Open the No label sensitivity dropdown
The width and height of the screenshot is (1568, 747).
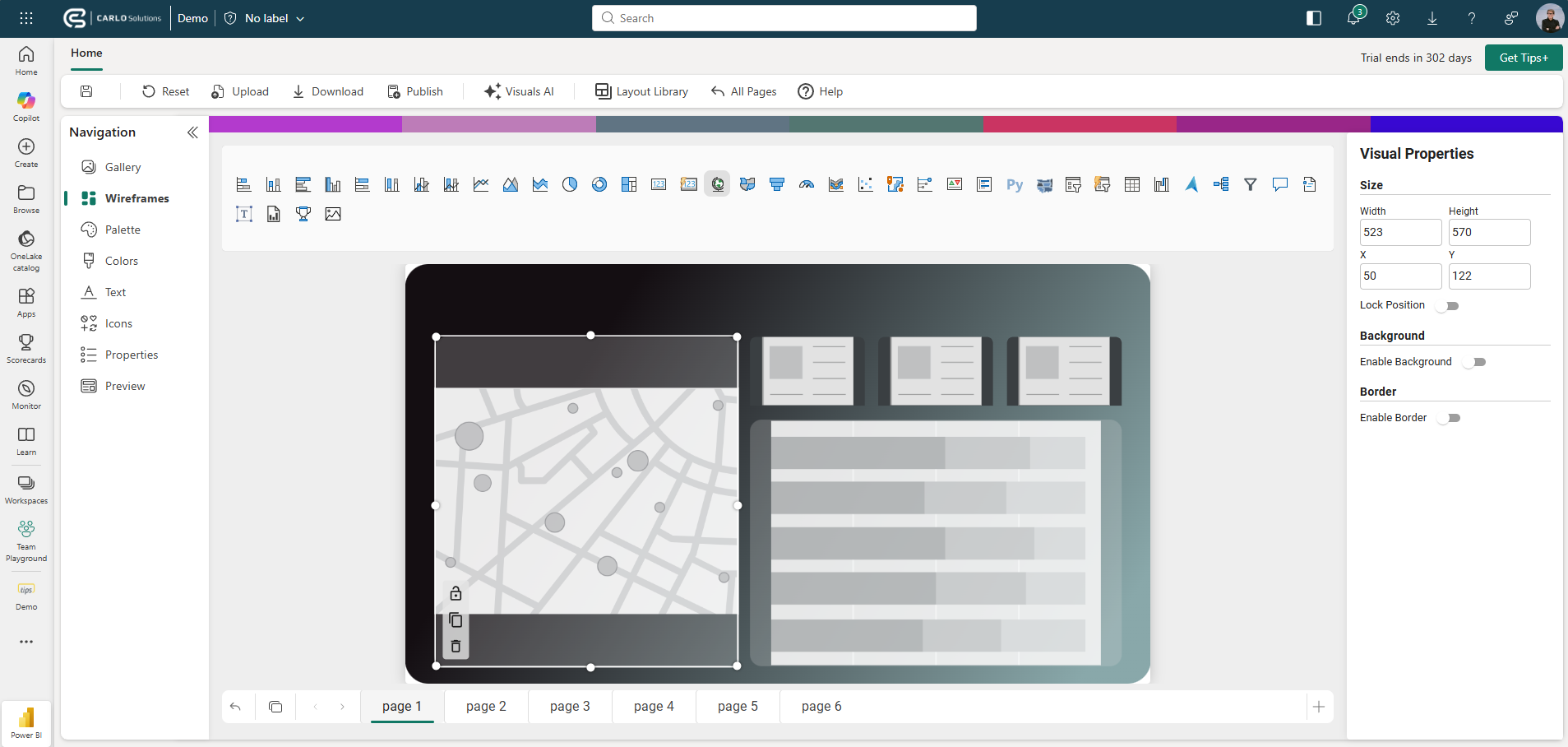263,17
